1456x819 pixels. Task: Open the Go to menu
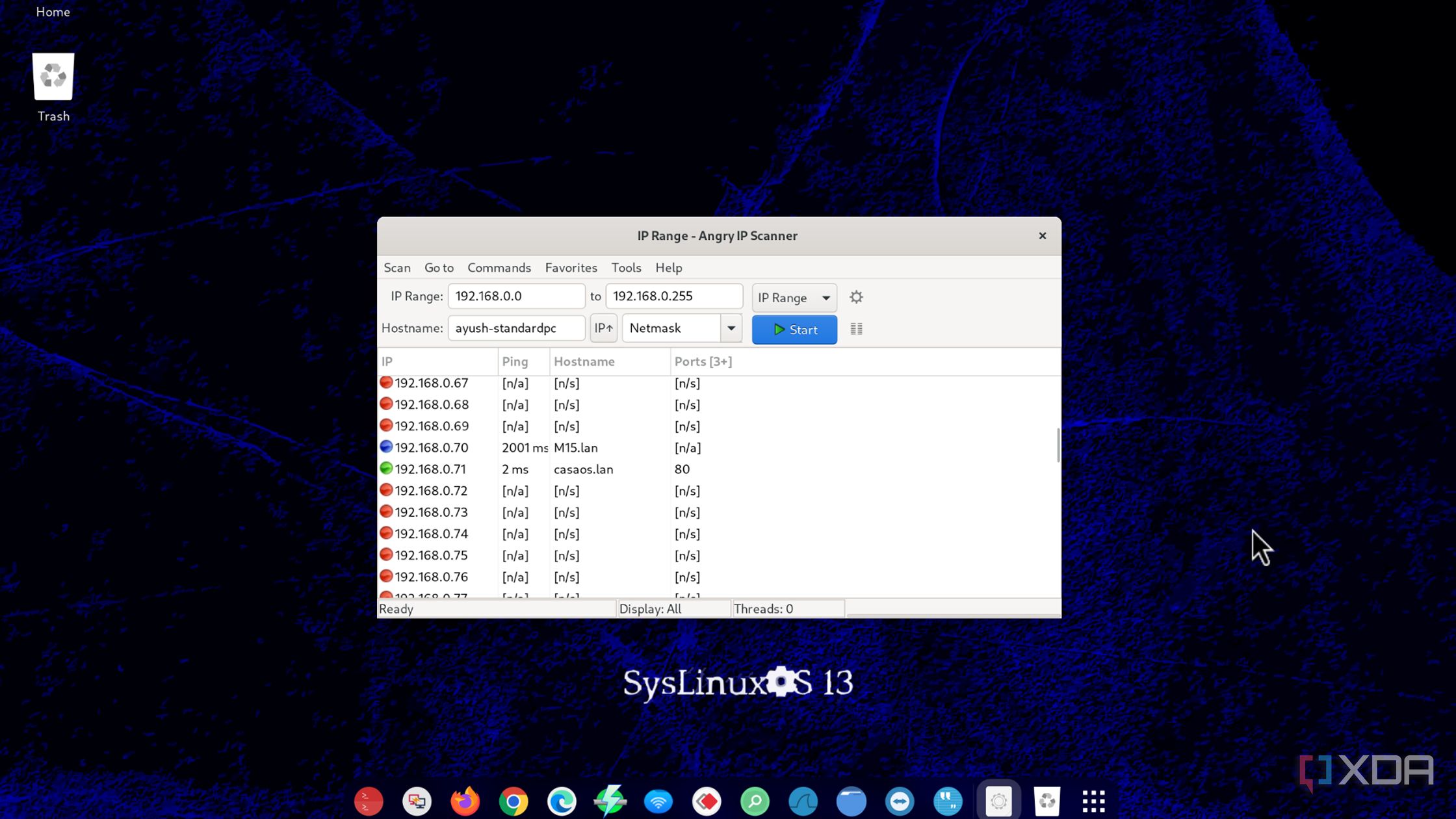[x=439, y=268]
